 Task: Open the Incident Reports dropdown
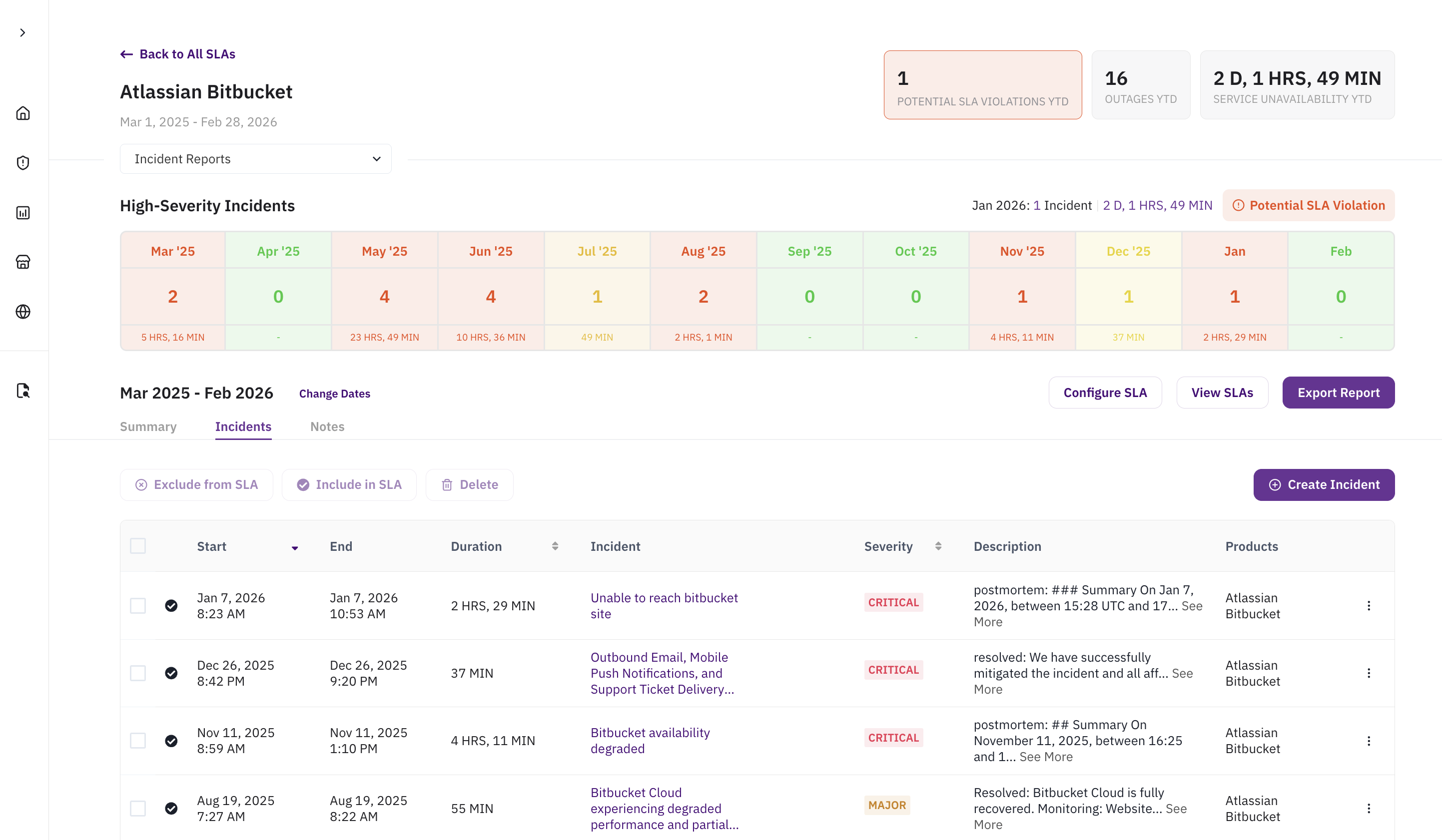click(255, 159)
